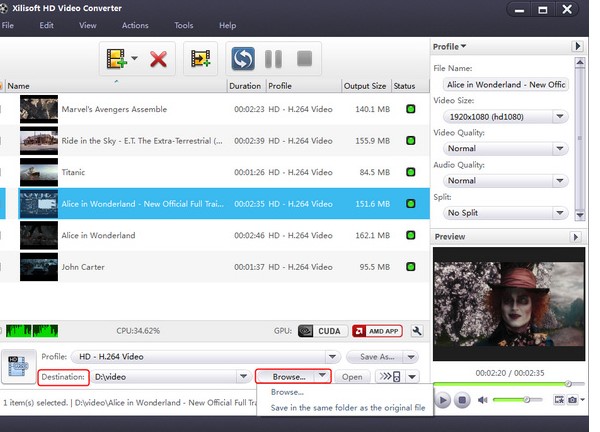Click the Add File film strip icon
The width and height of the screenshot is (600, 432).
116,59
